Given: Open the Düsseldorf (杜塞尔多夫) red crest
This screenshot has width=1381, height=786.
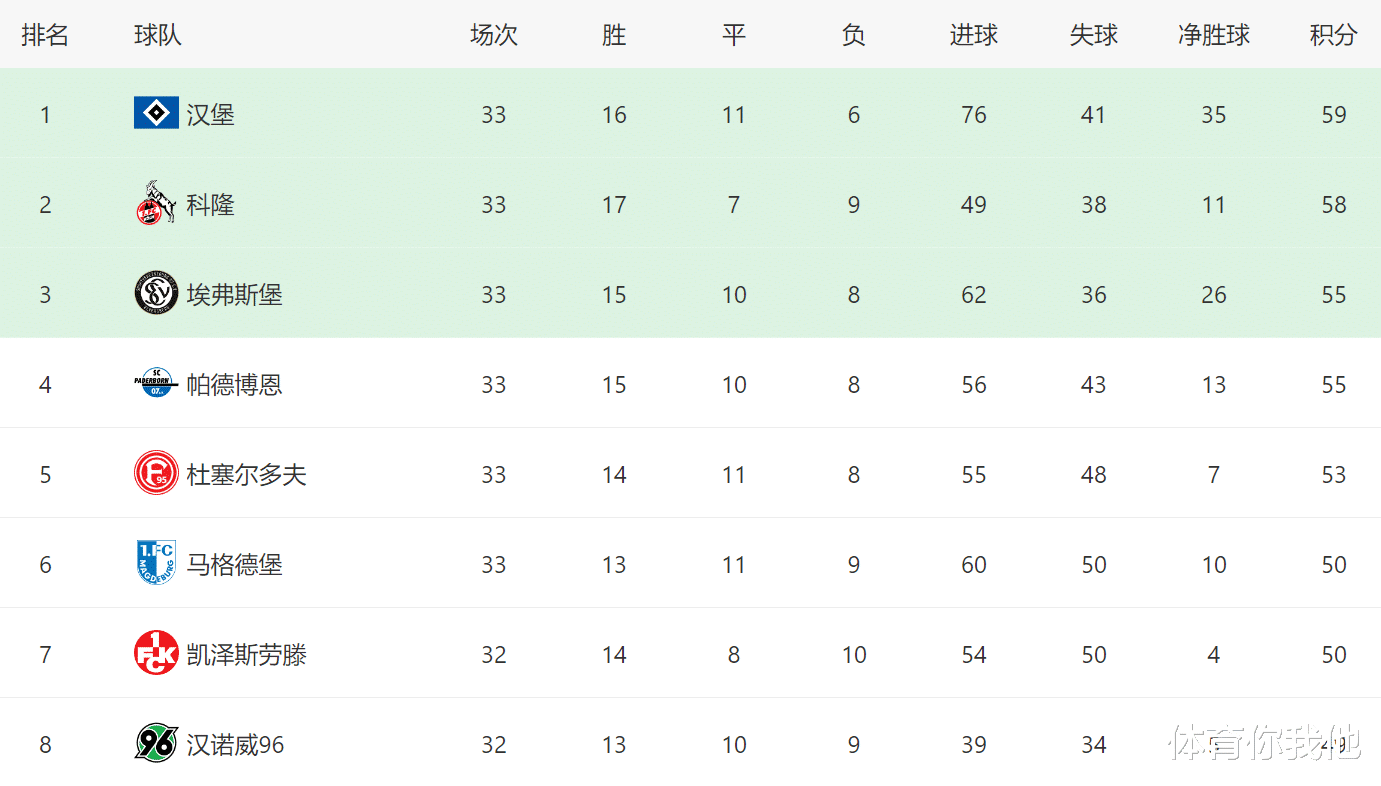Looking at the screenshot, I should tap(156, 473).
